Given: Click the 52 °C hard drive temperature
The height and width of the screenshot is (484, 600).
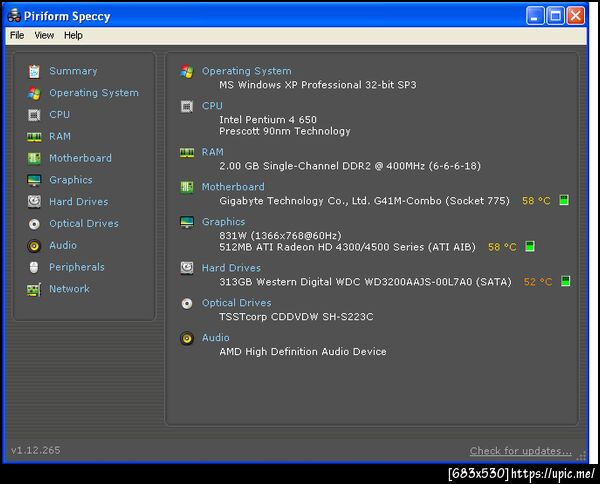Looking at the screenshot, I should 538,282.
